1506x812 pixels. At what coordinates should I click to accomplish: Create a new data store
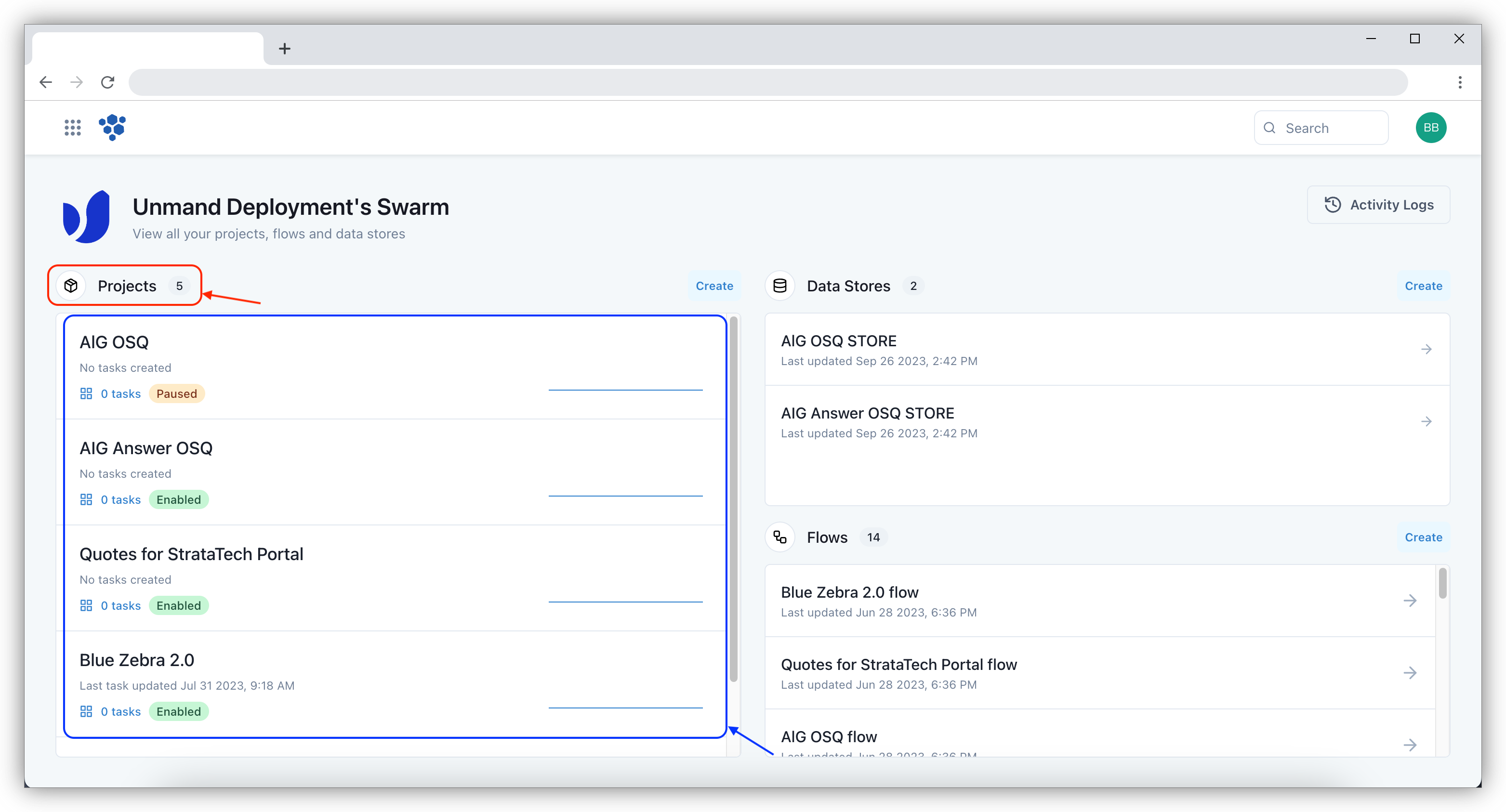(x=1423, y=286)
